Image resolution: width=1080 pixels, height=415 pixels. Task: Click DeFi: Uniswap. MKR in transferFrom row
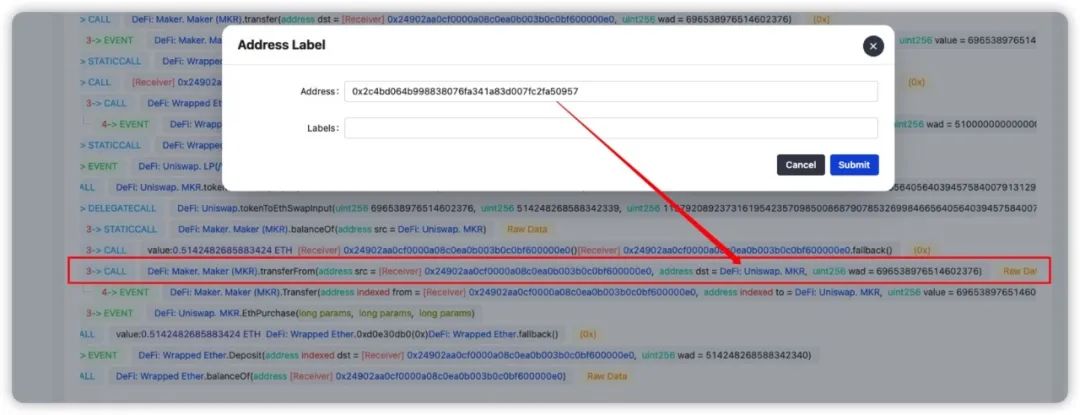(762, 271)
